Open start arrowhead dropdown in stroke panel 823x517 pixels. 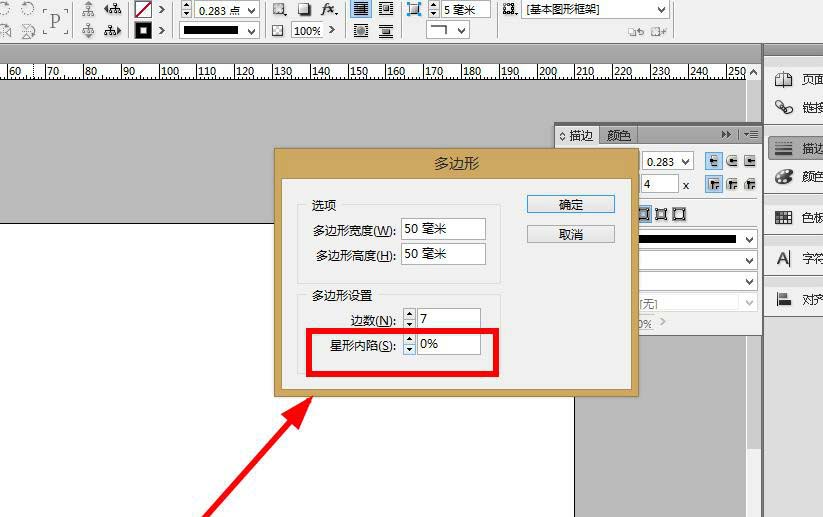pyautogui.click(x=750, y=261)
